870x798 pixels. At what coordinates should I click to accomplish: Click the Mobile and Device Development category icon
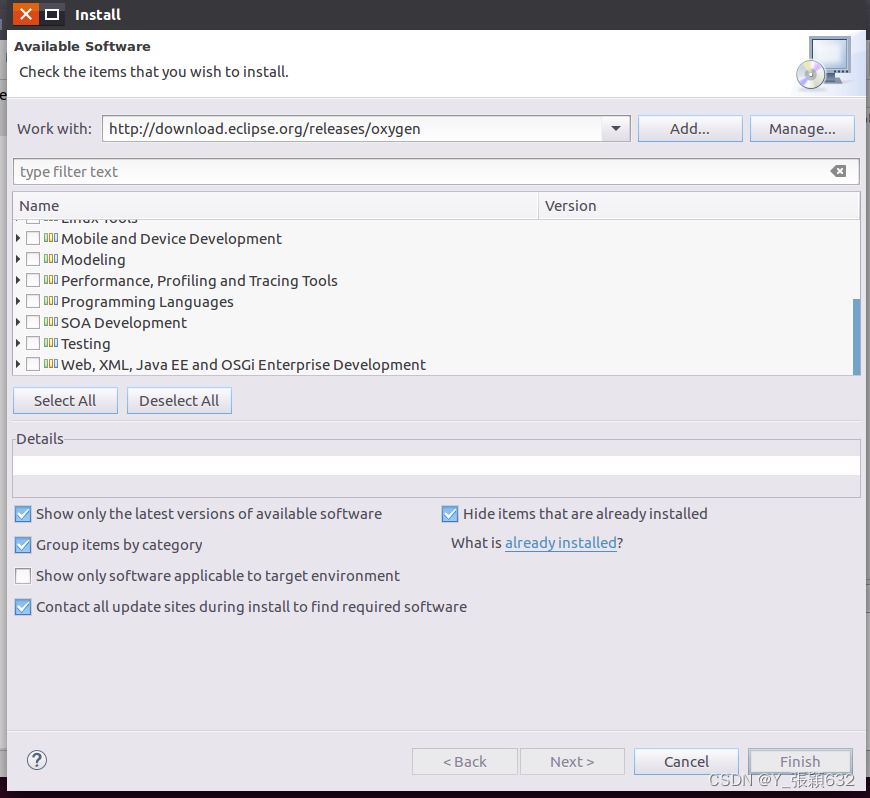pyautogui.click(x=50, y=238)
